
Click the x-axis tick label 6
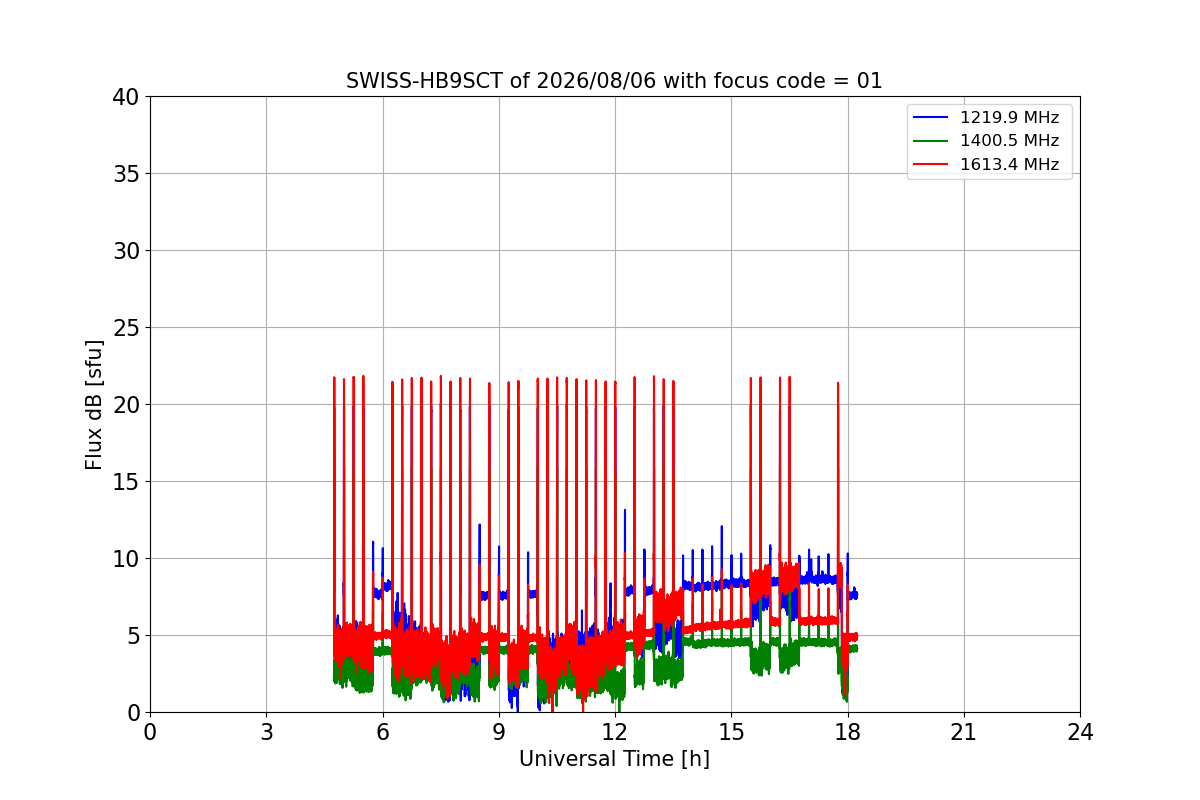382,733
